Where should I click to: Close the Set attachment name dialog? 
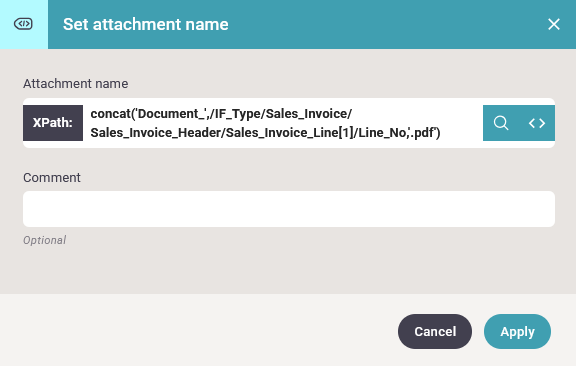554,24
